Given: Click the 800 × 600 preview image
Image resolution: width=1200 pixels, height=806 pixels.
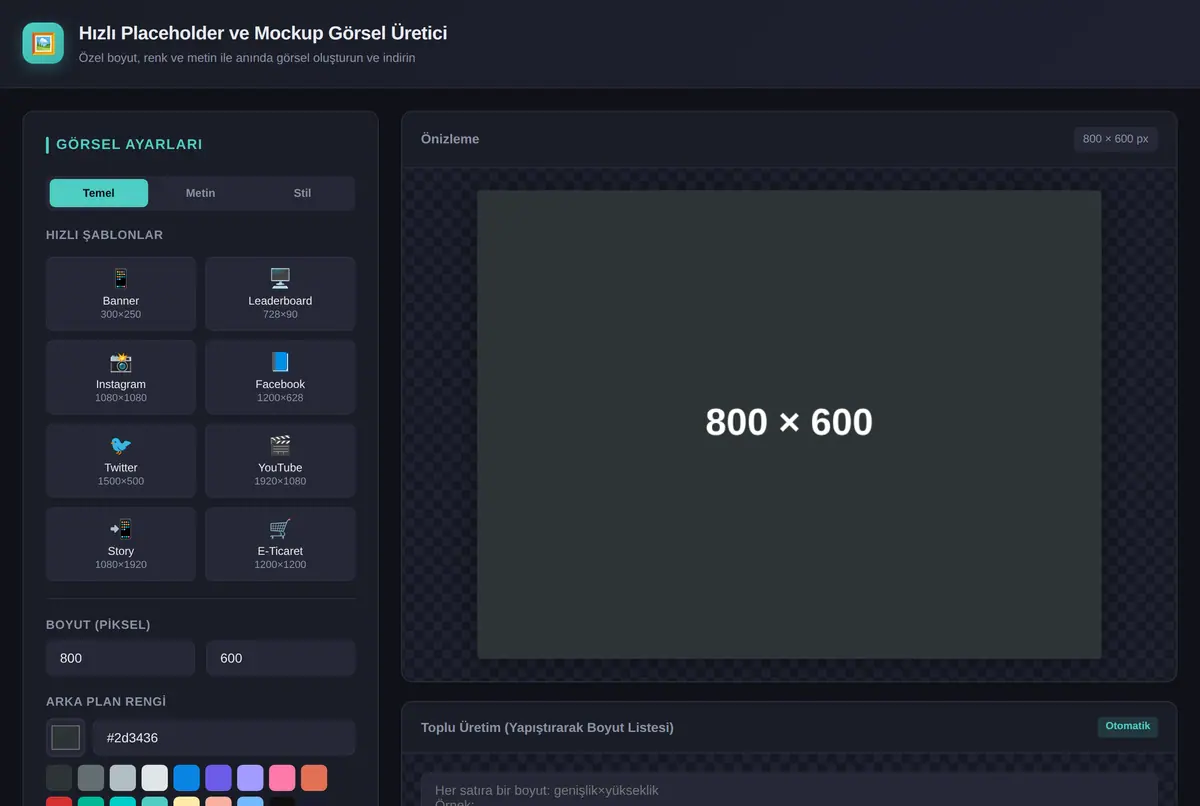Looking at the screenshot, I should point(789,424).
